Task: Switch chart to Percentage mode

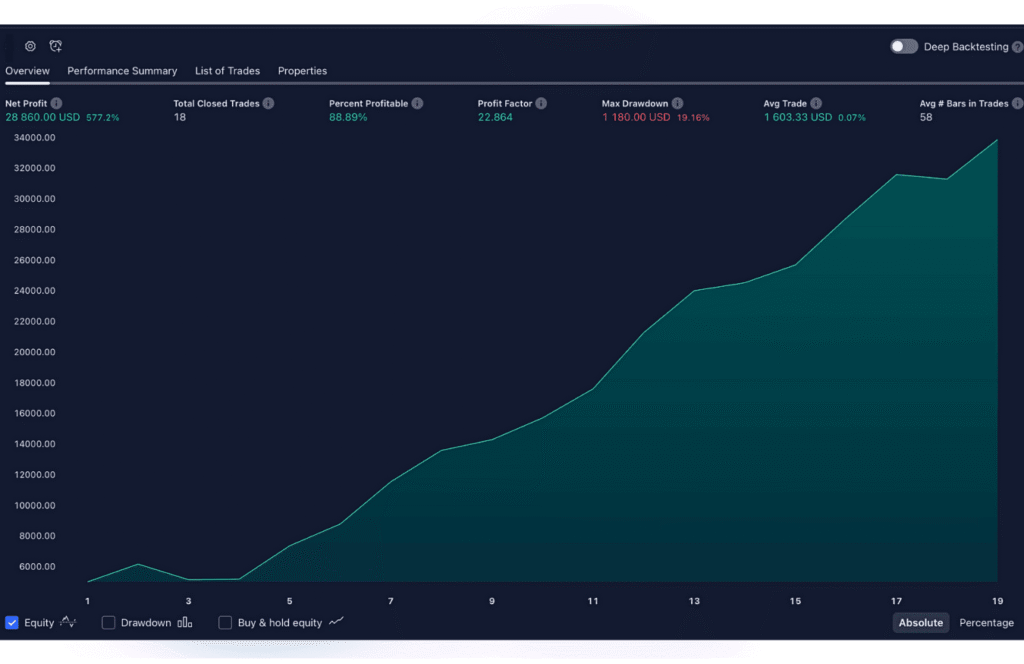Action: click(x=986, y=622)
